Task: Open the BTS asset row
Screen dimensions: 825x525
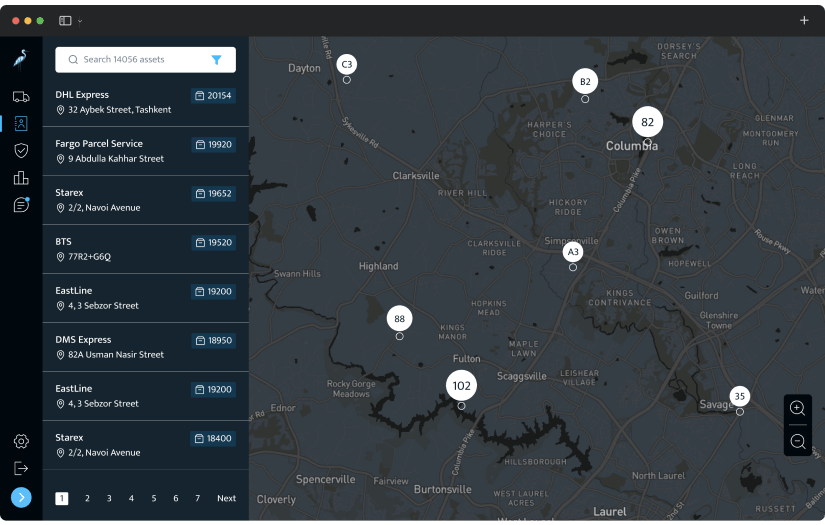Action: coord(146,249)
